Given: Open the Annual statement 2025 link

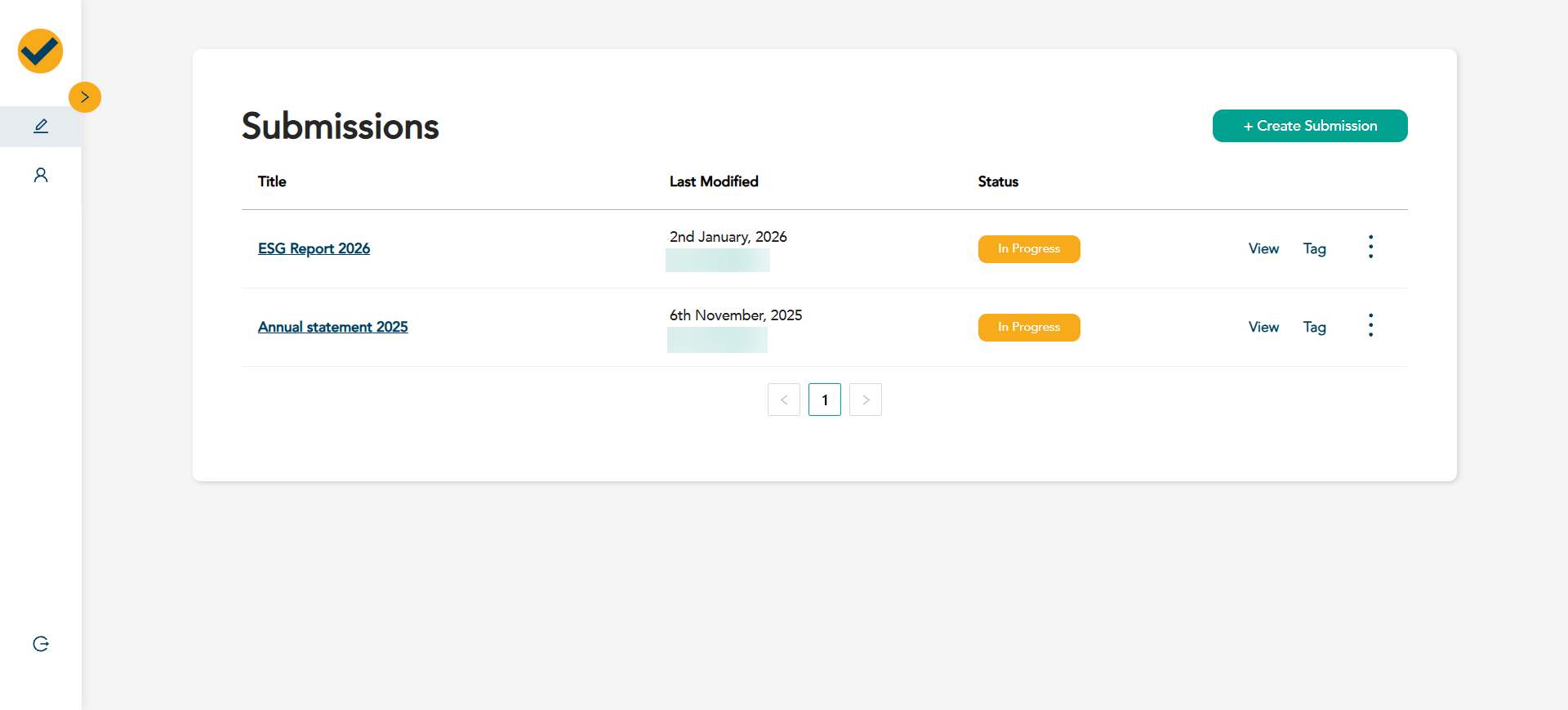Looking at the screenshot, I should (x=332, y=327).
